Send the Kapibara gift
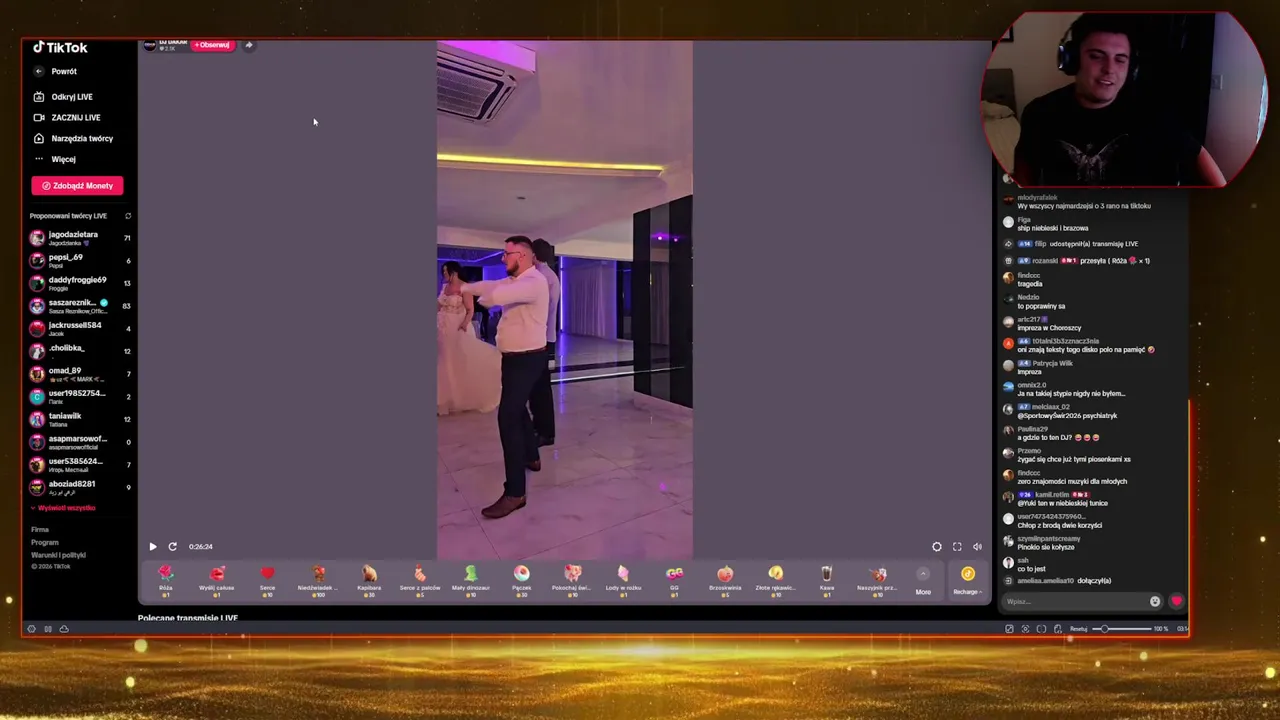 pos(369,581)
